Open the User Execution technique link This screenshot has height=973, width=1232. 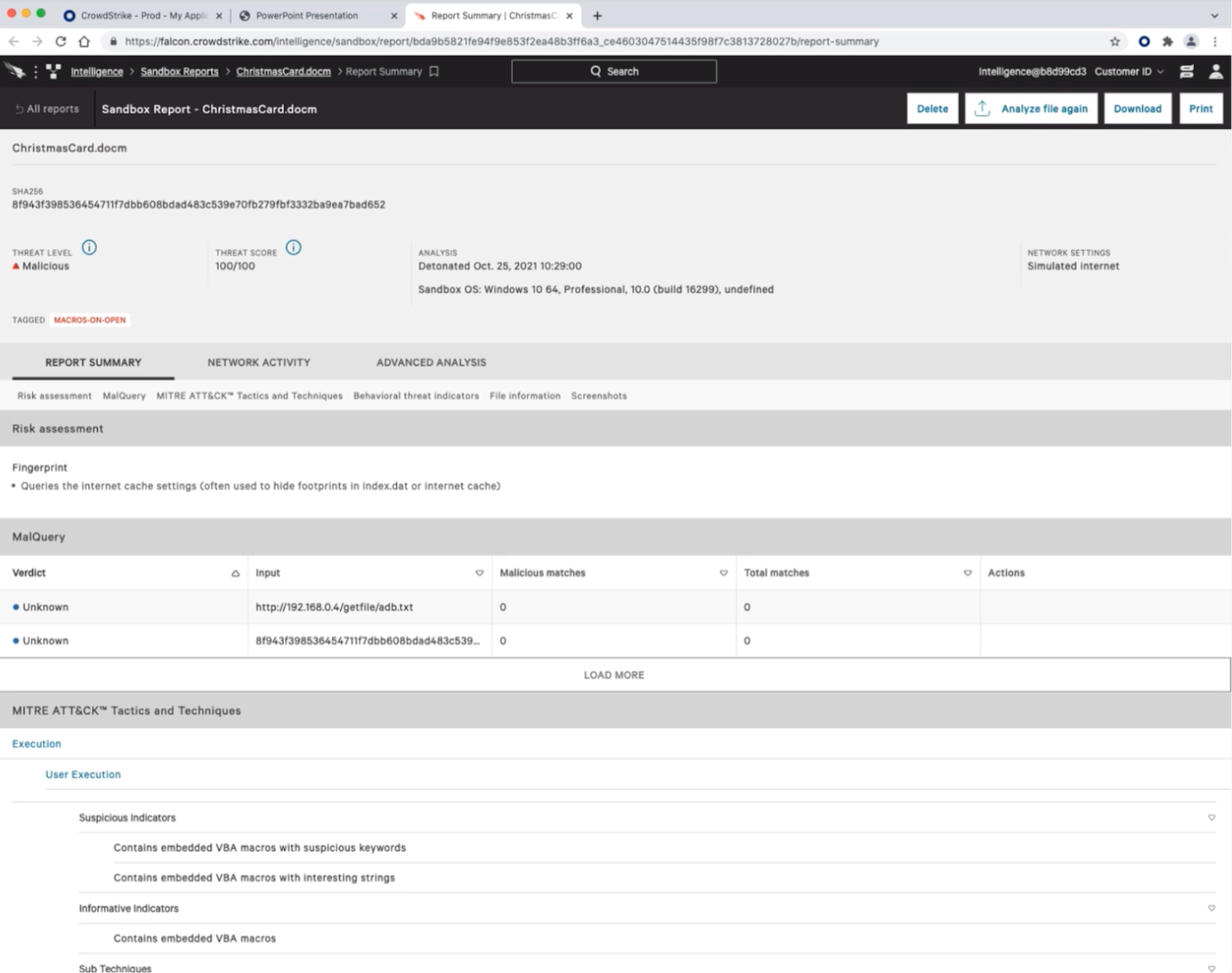pos(83,774)
